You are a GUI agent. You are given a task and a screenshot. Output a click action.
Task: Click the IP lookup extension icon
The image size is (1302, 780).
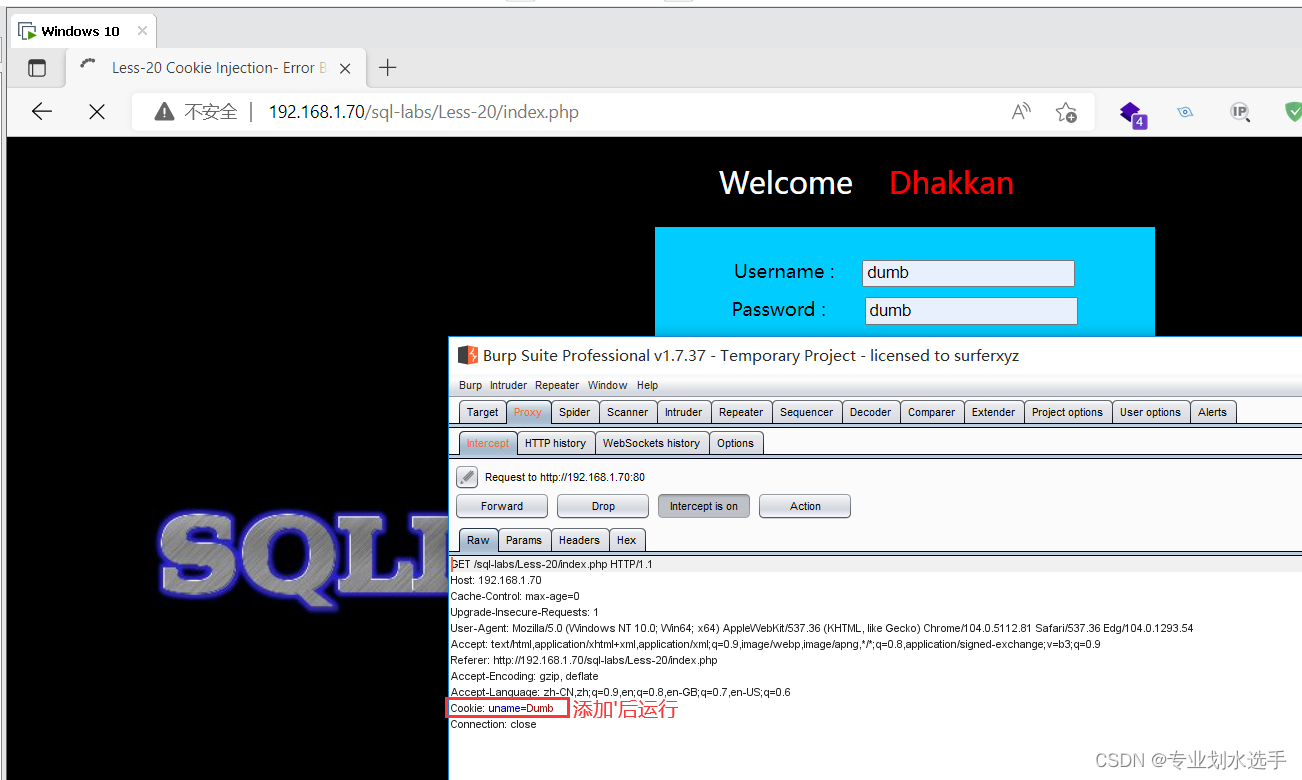click(x=1240, y=112)
